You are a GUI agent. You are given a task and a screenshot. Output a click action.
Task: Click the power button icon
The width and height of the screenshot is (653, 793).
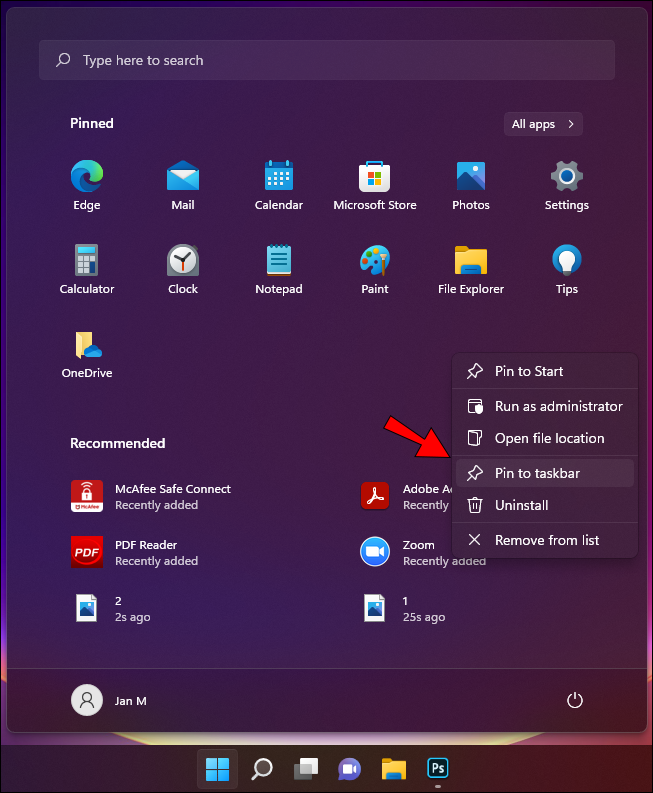tap(575, 700)
